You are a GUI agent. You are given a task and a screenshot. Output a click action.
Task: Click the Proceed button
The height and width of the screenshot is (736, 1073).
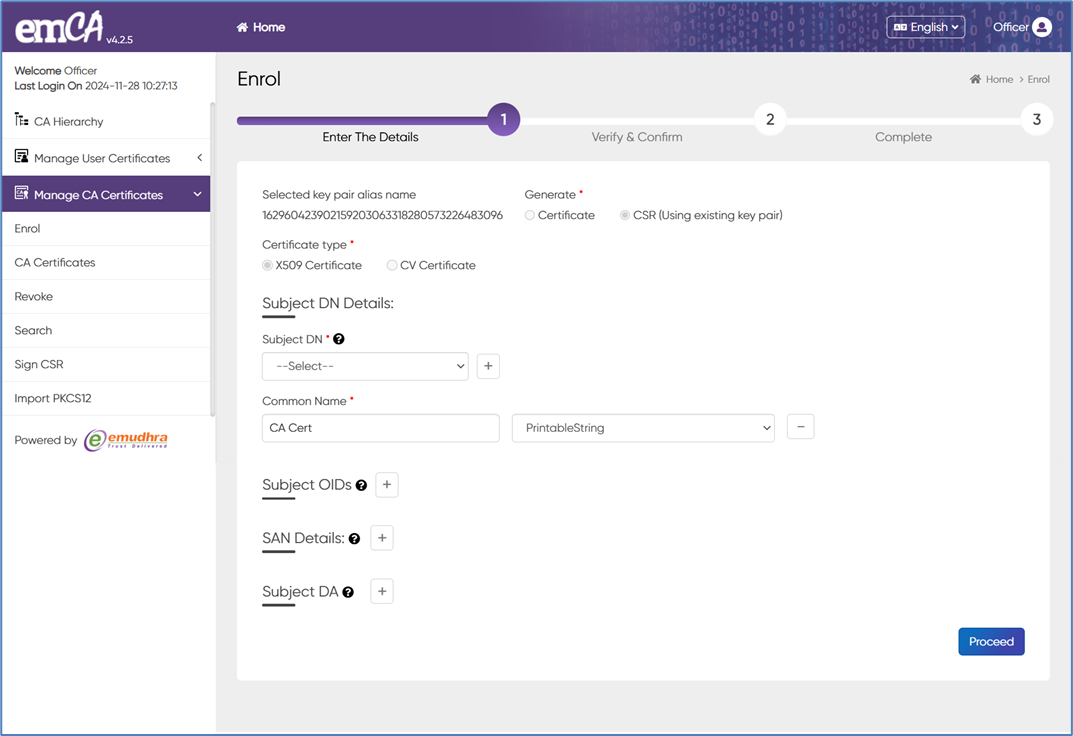pos(990,641)
